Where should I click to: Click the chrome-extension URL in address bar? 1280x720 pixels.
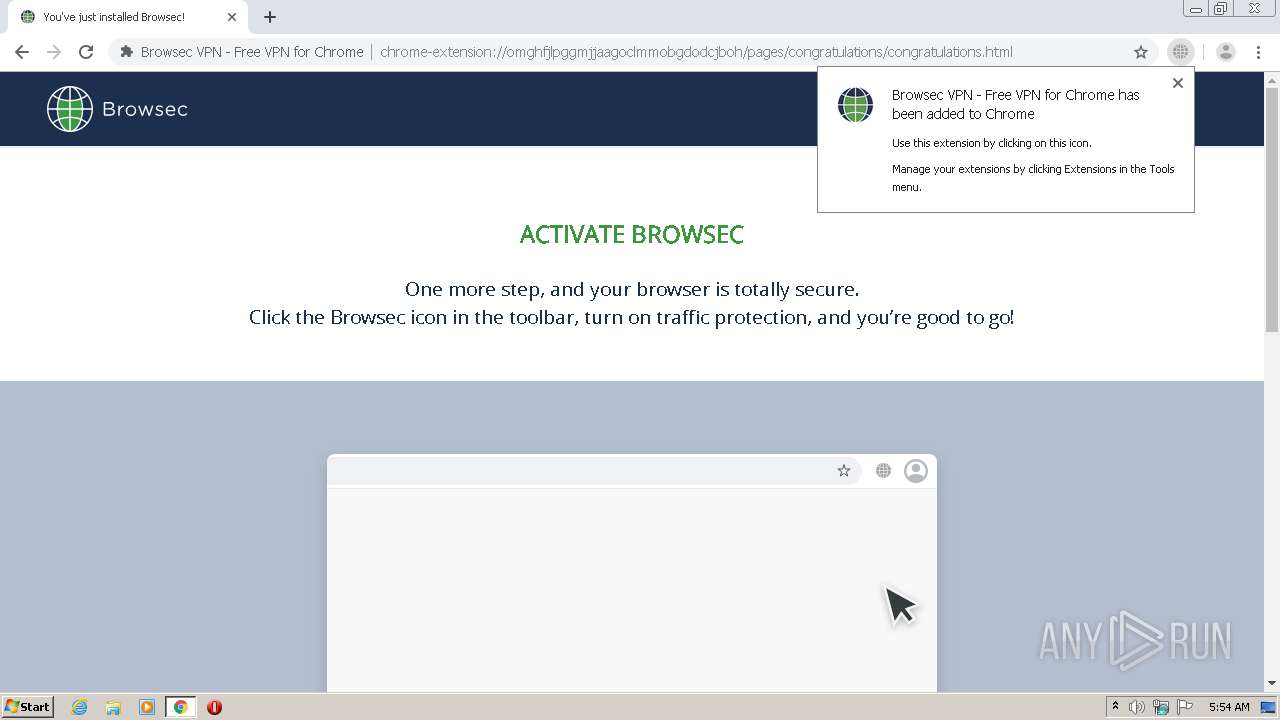click(696, 52)
